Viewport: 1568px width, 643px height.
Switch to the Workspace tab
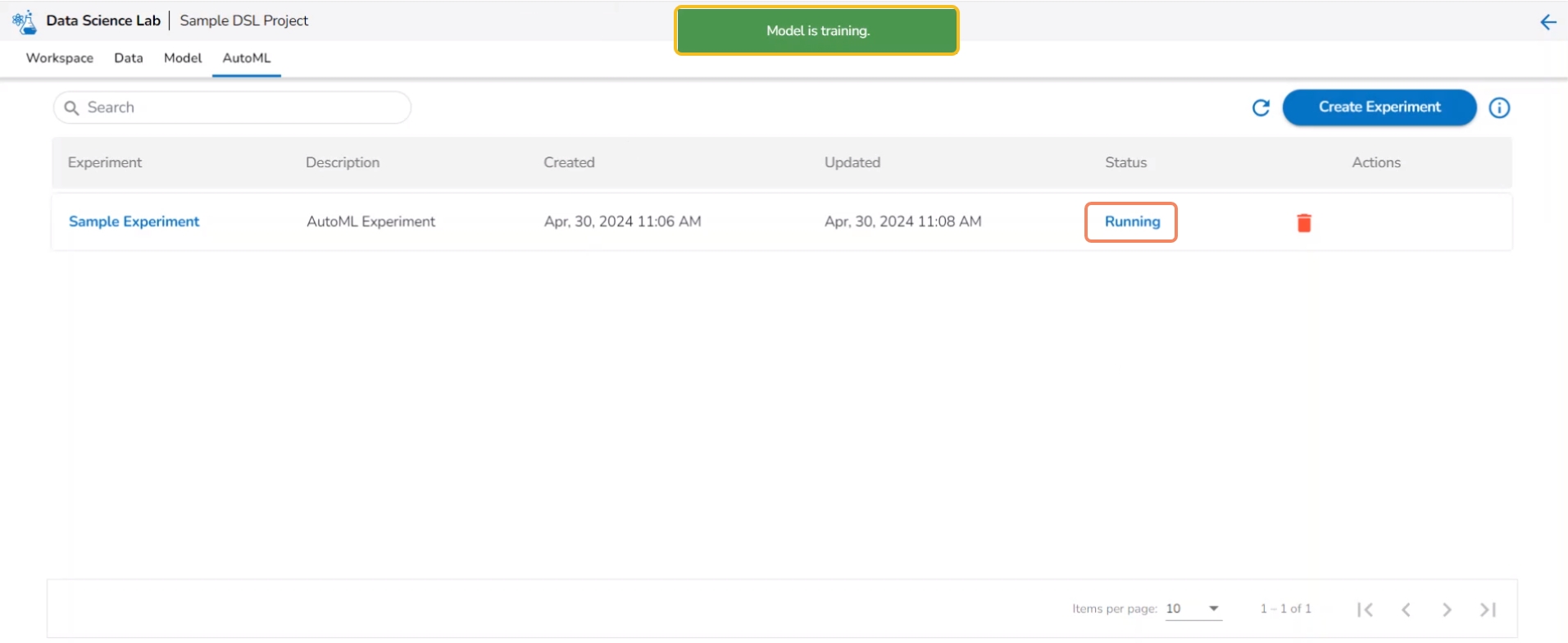(x=60, y=58)
